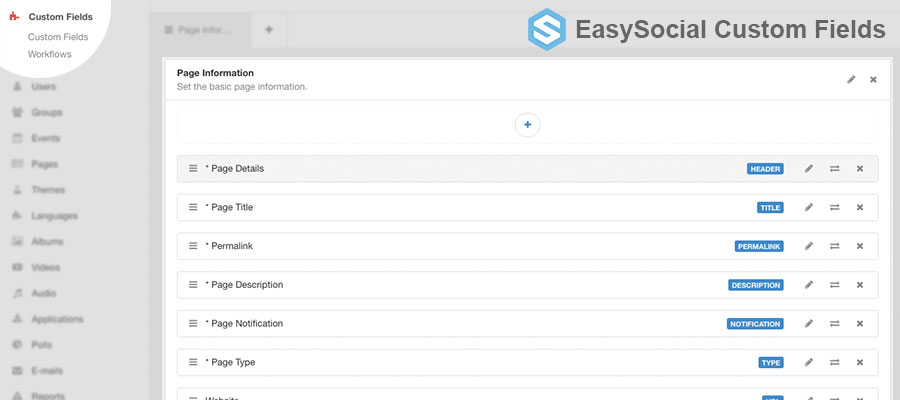
Task: Edit the Page Notification field
Action: (809, 324)
